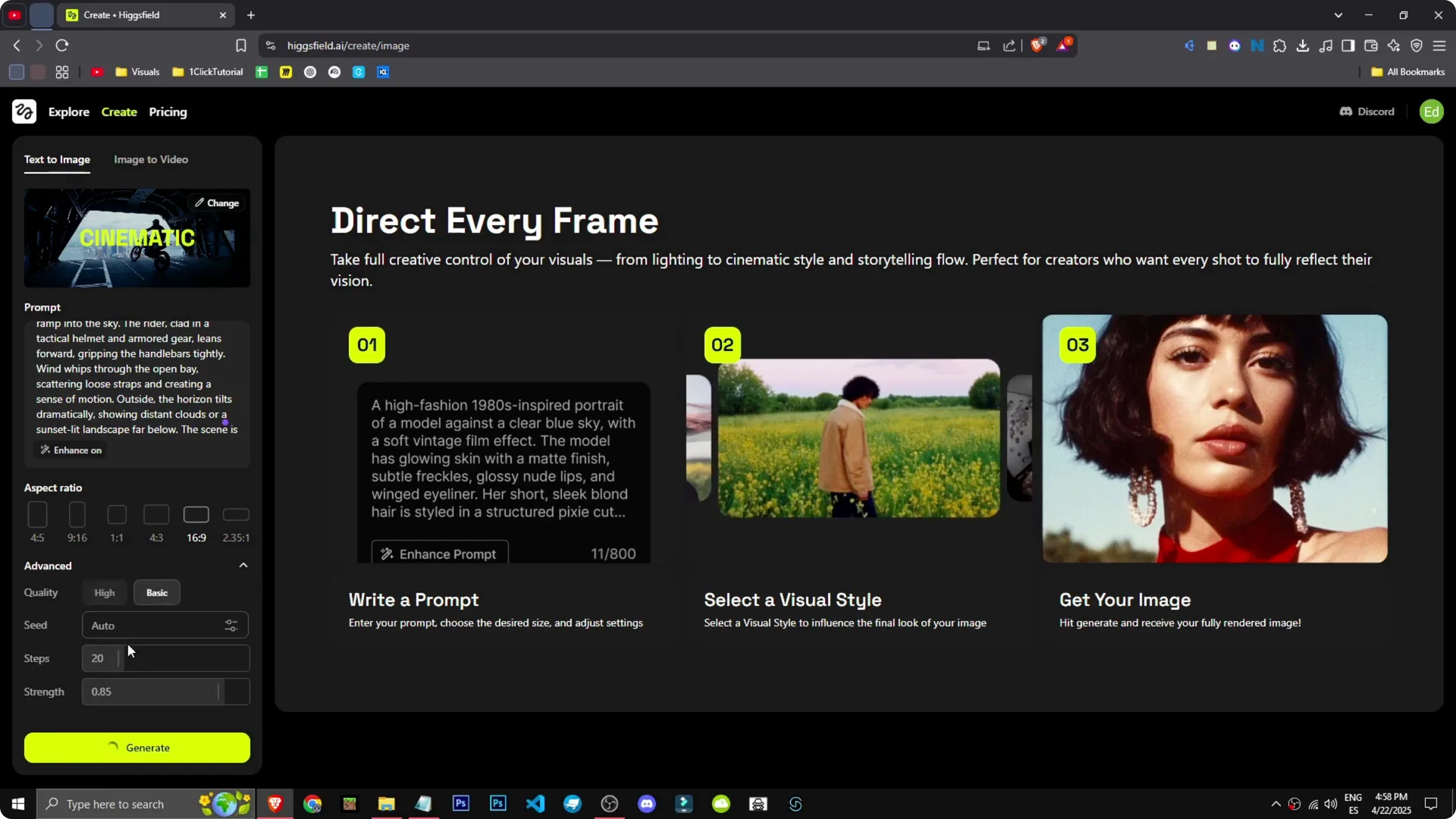Collapse the Advanced settings section
This screenshot has height=819, width=1456.
(x=243, y=565)
